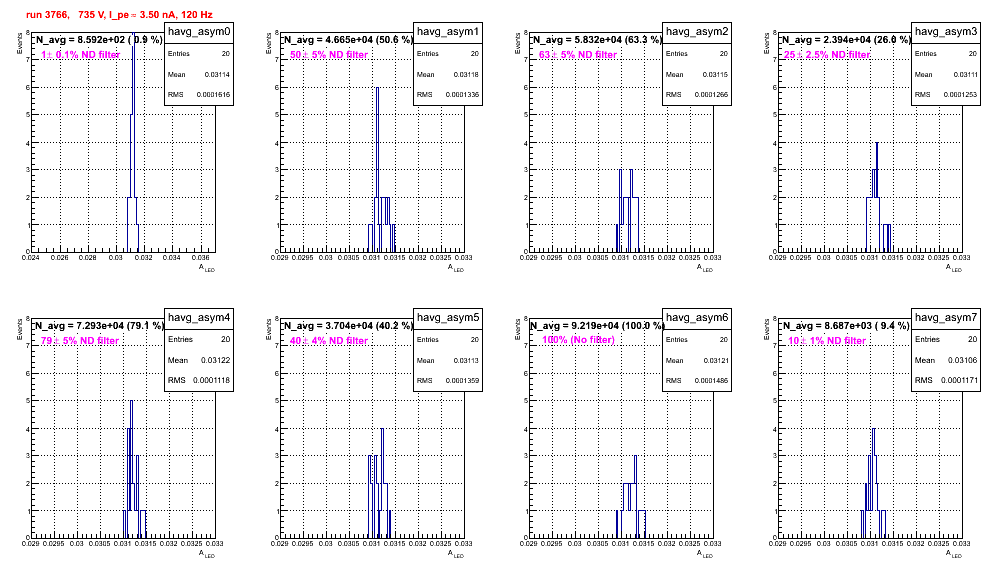996x572 pixels.
Task: Select the RMS value 0.0001118
Action: tap(212, 381)
